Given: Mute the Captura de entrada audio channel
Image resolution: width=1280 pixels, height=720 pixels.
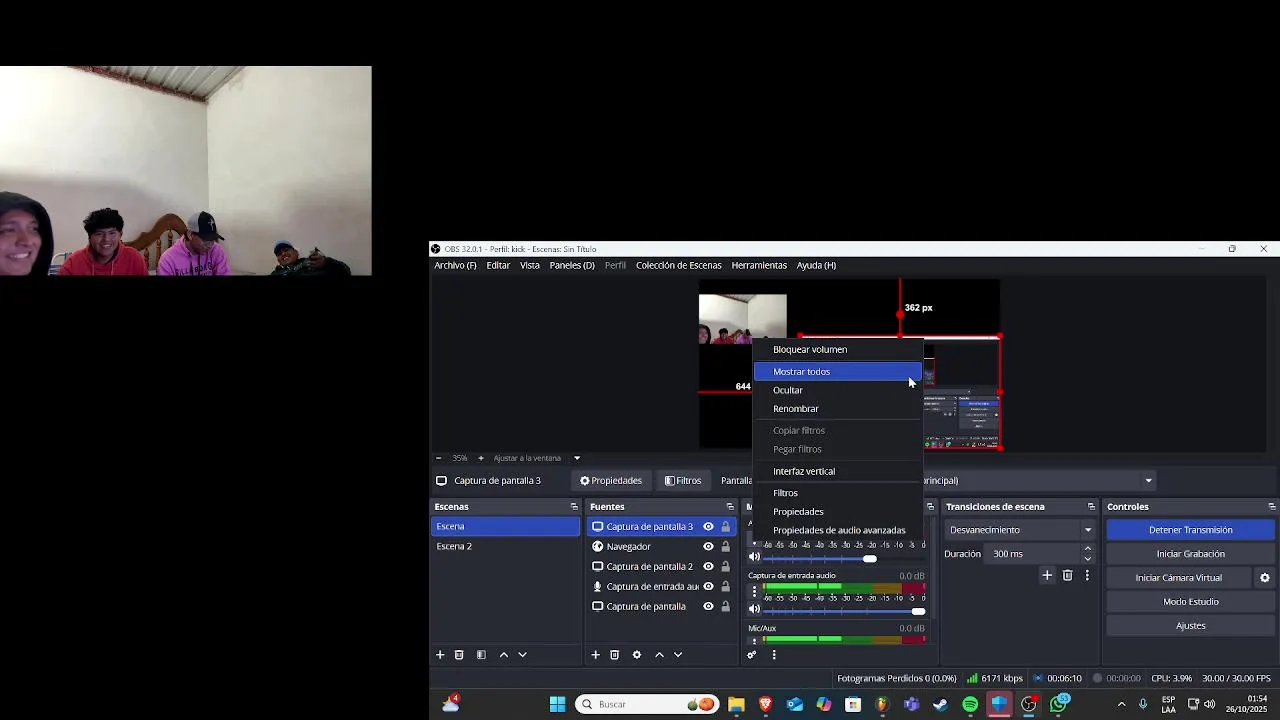Looking at the screenshot, I should click(755, 609).
